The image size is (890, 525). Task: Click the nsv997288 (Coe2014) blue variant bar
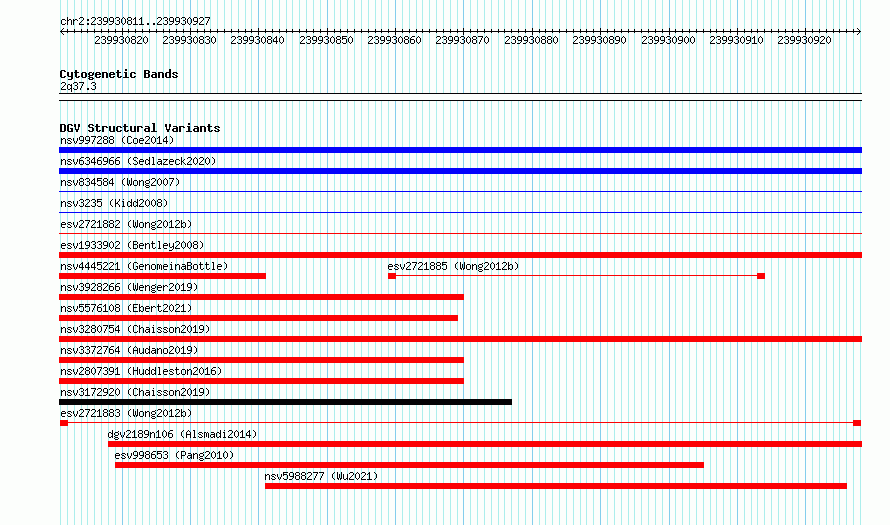460,150
